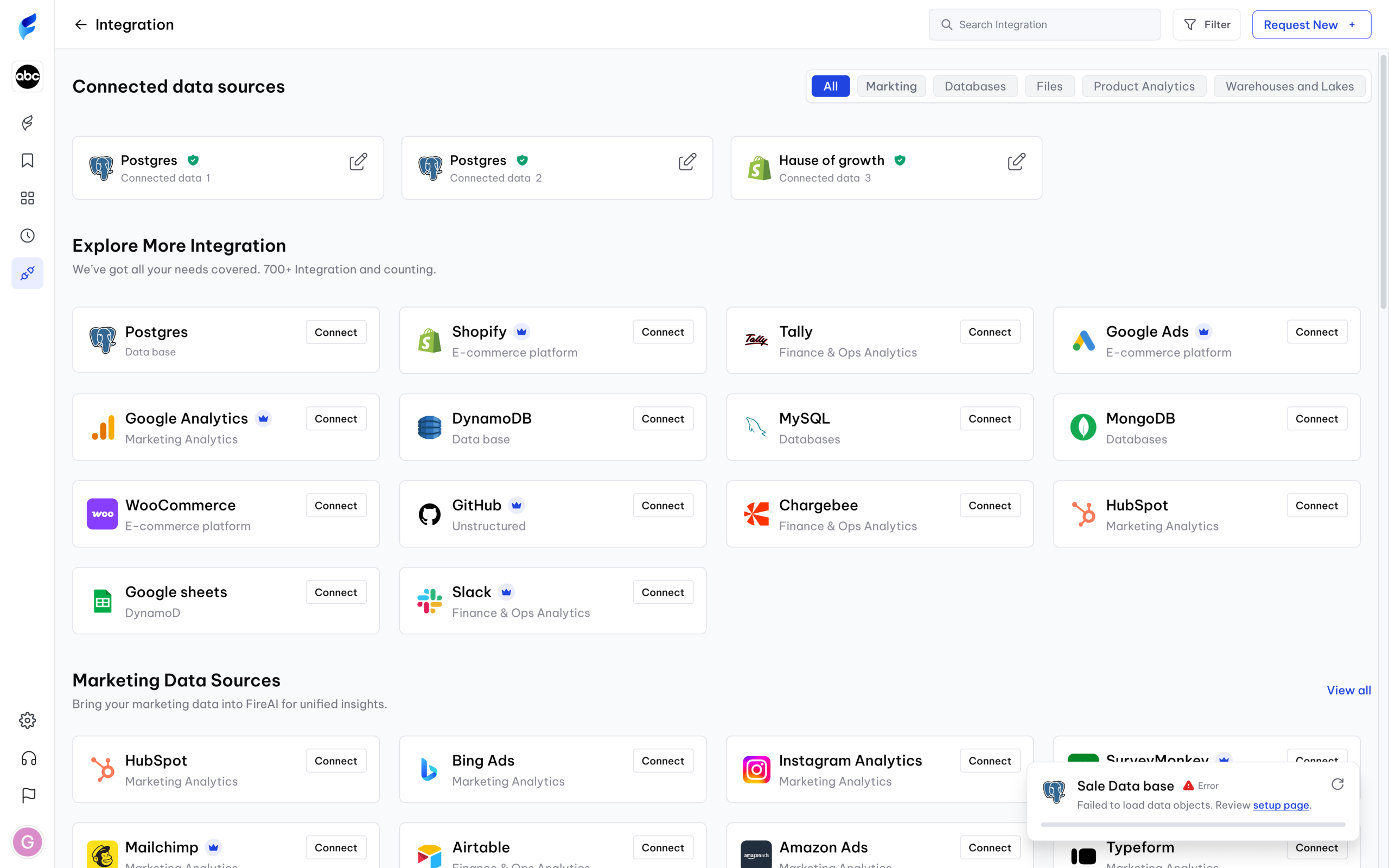Image resolution: width=1389 pixels, height=868 pixels.
Task: Click Request New button
Action: point(1311,25)
